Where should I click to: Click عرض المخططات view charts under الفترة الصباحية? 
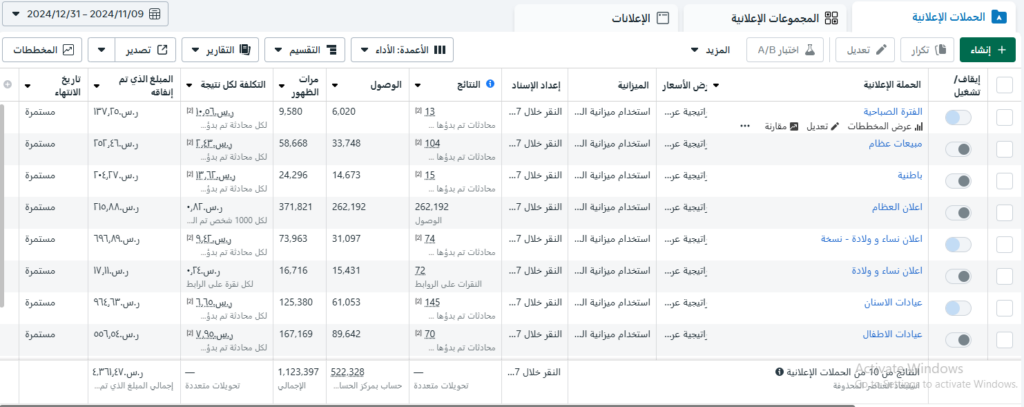pos(886,127)
